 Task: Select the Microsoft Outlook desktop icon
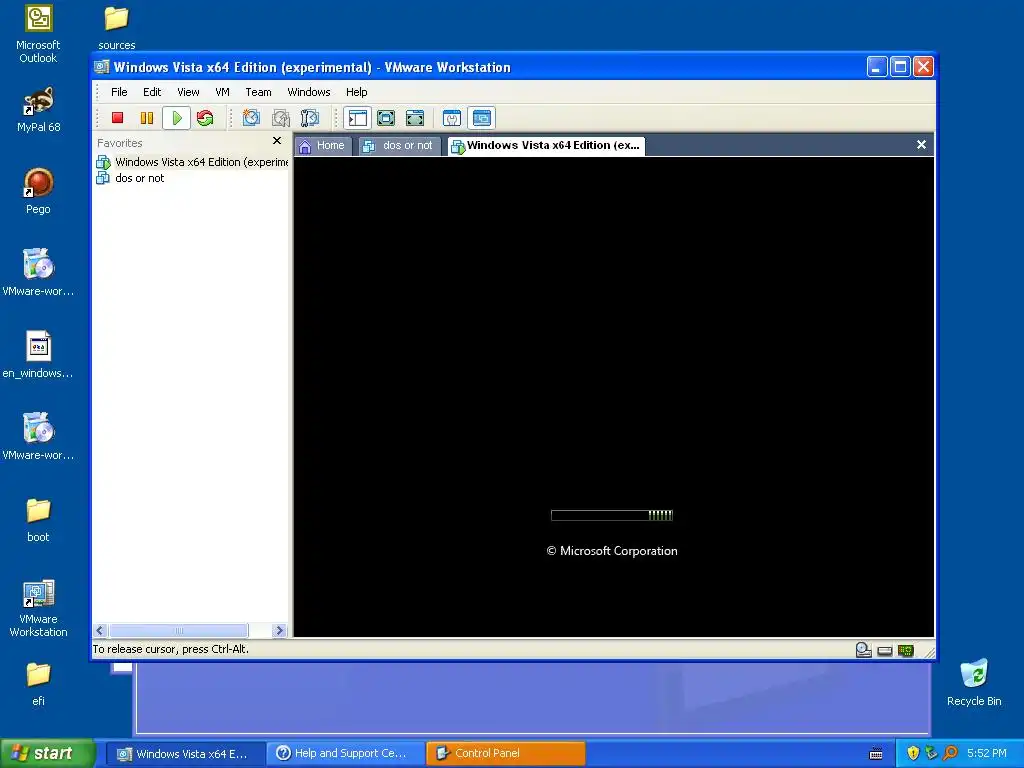38,34
